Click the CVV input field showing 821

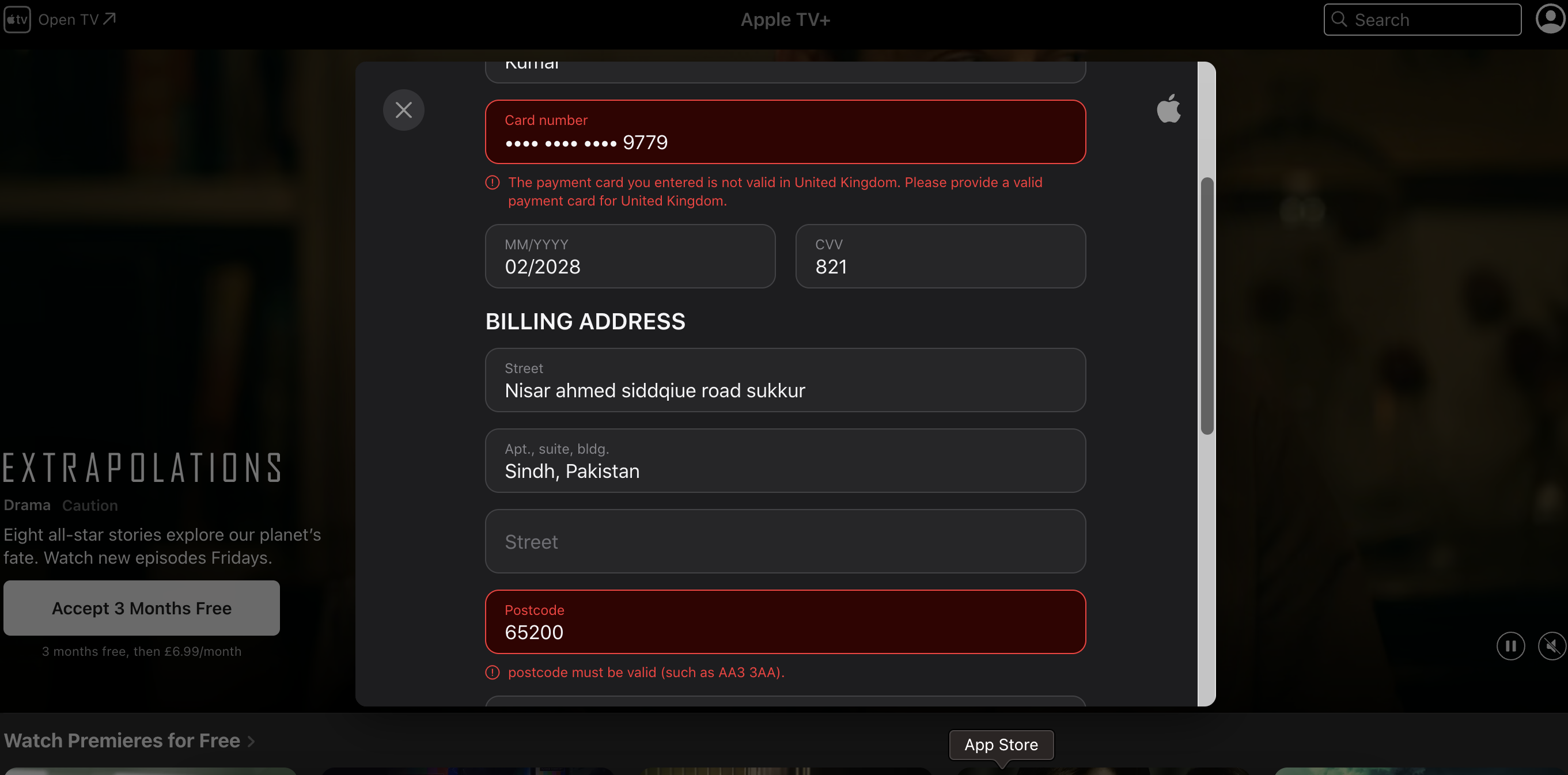(940, 256)
